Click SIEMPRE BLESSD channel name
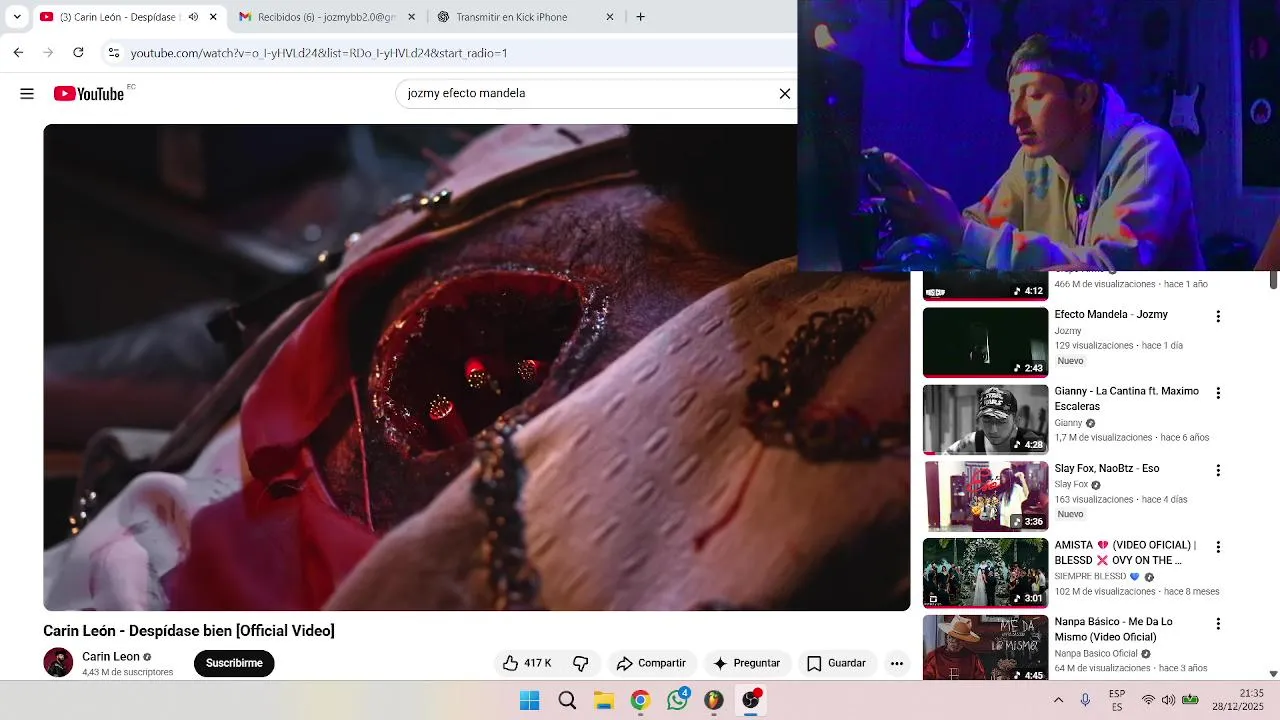The image size is (1280, 720). point(1090,577)
